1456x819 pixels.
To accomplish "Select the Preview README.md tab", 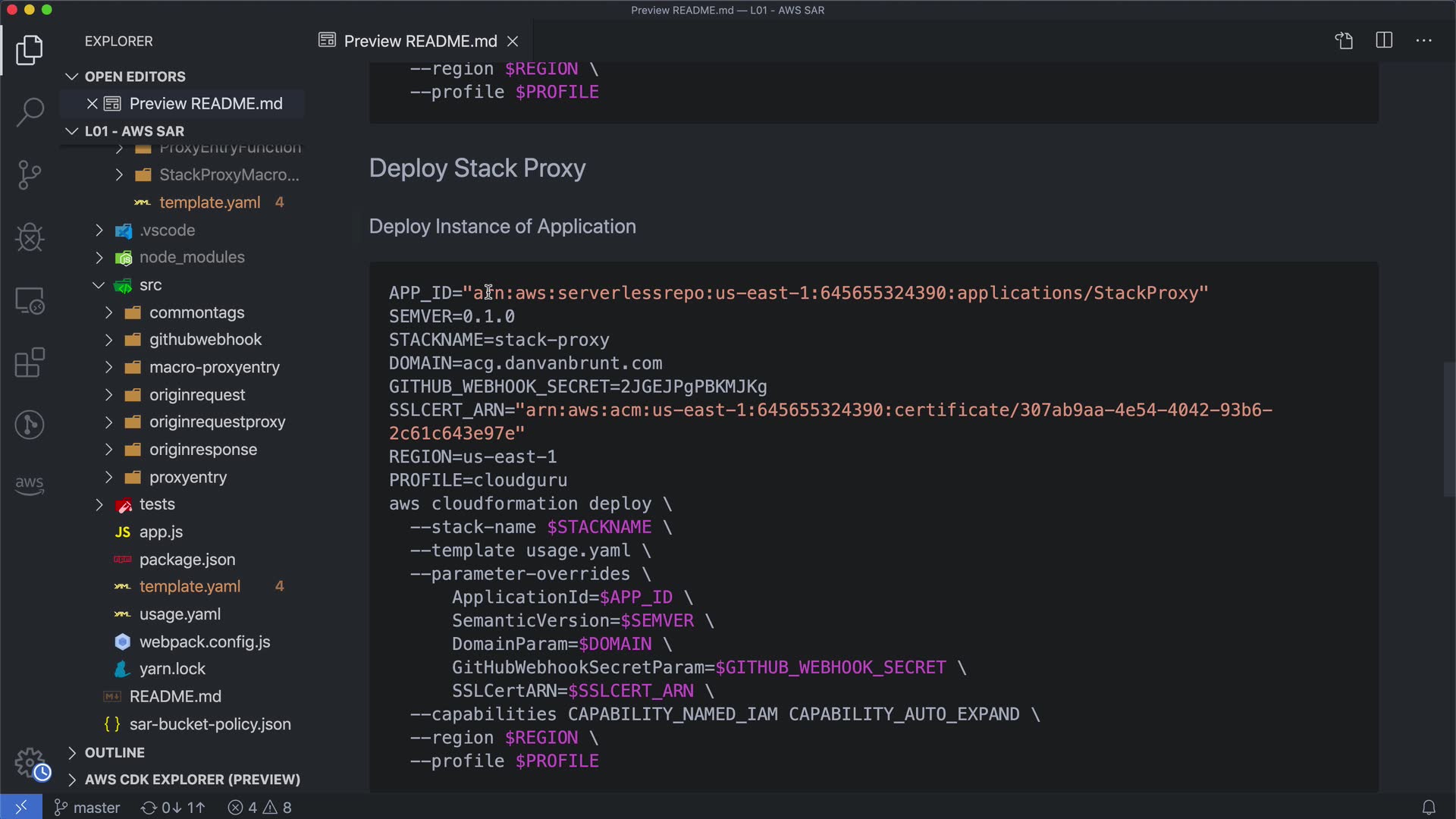I will [419, 41].
